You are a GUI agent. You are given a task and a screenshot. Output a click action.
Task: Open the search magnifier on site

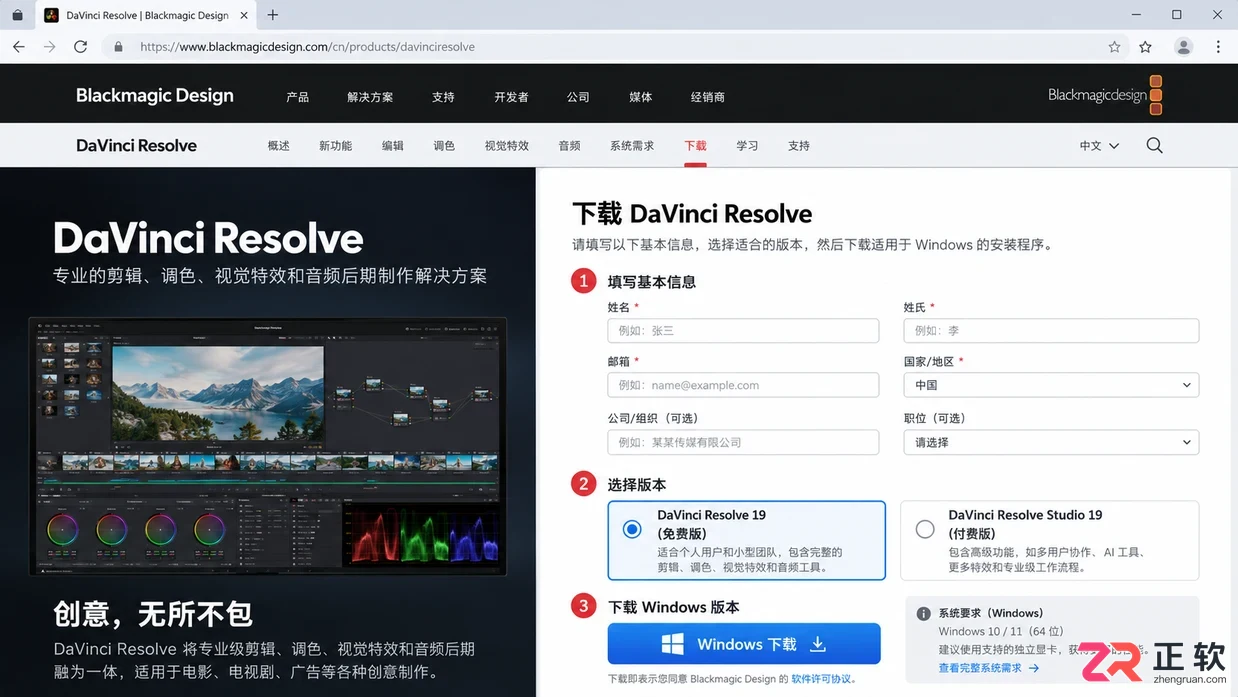point(1154,145)
